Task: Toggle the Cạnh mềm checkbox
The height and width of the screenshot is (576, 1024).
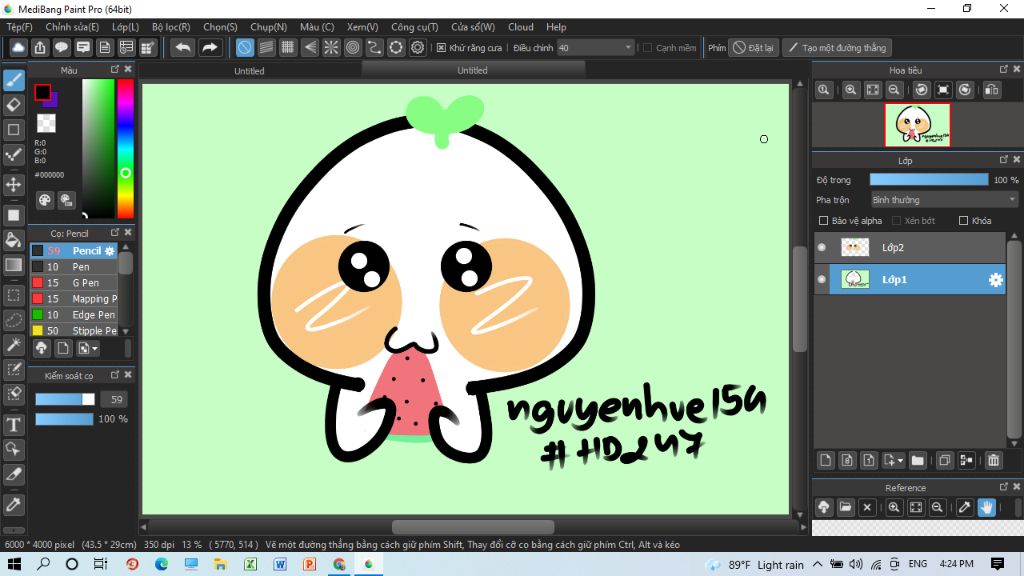Action: pyautogui.click(x=648, y=48)
